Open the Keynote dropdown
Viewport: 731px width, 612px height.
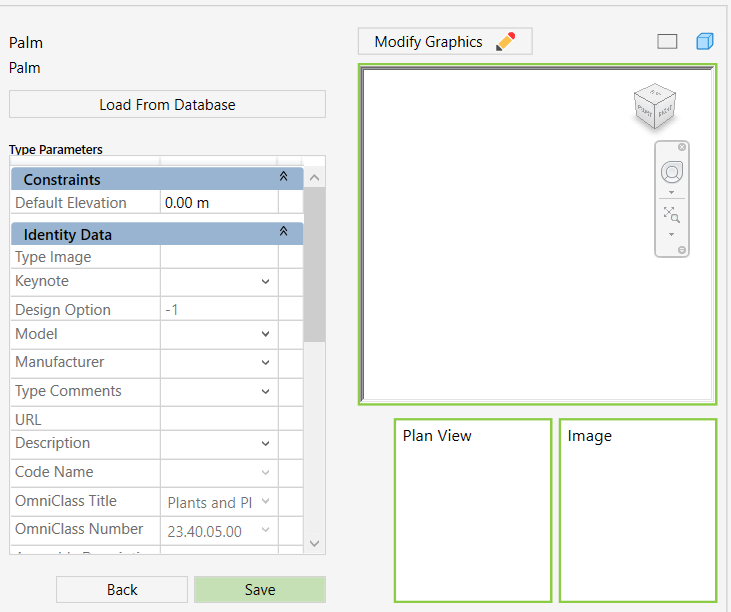265,282
